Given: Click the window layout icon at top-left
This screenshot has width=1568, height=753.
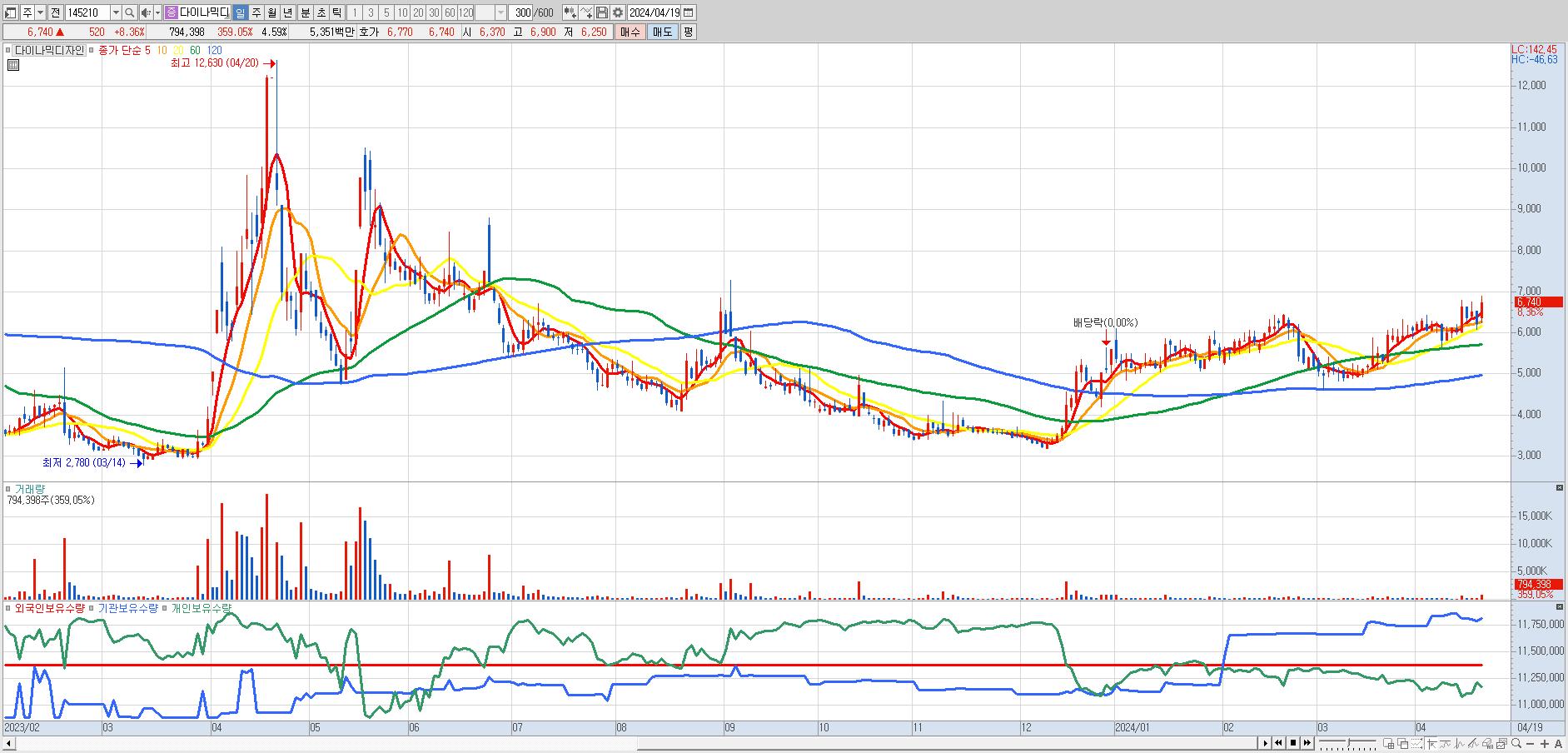Looking at the screenshot, I should (11, 12).
